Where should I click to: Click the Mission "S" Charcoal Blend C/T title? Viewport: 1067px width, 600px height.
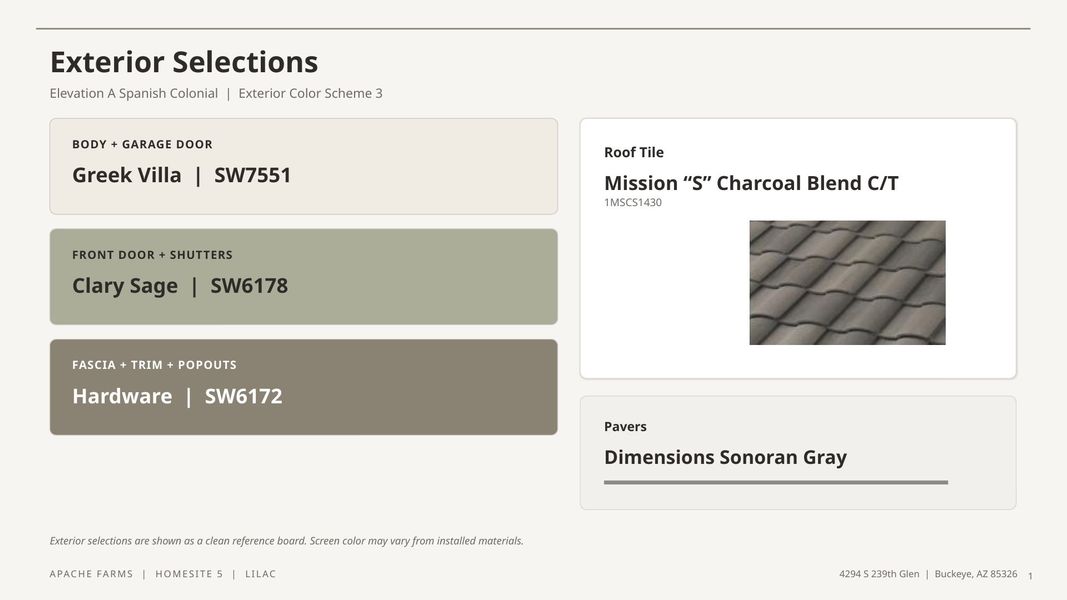point(751,183)
